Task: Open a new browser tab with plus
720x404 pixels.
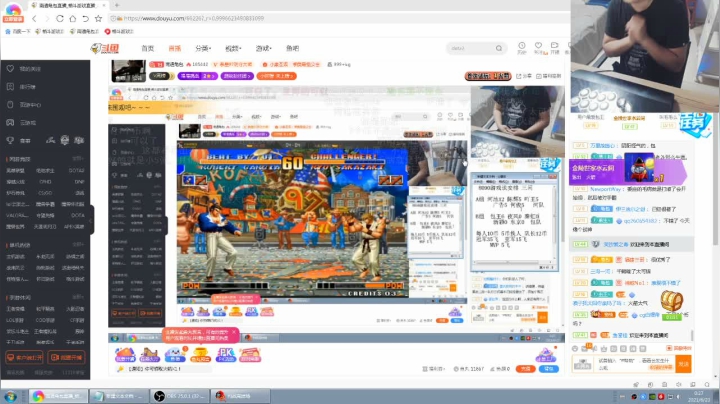Action: click(x=117, y=5)
